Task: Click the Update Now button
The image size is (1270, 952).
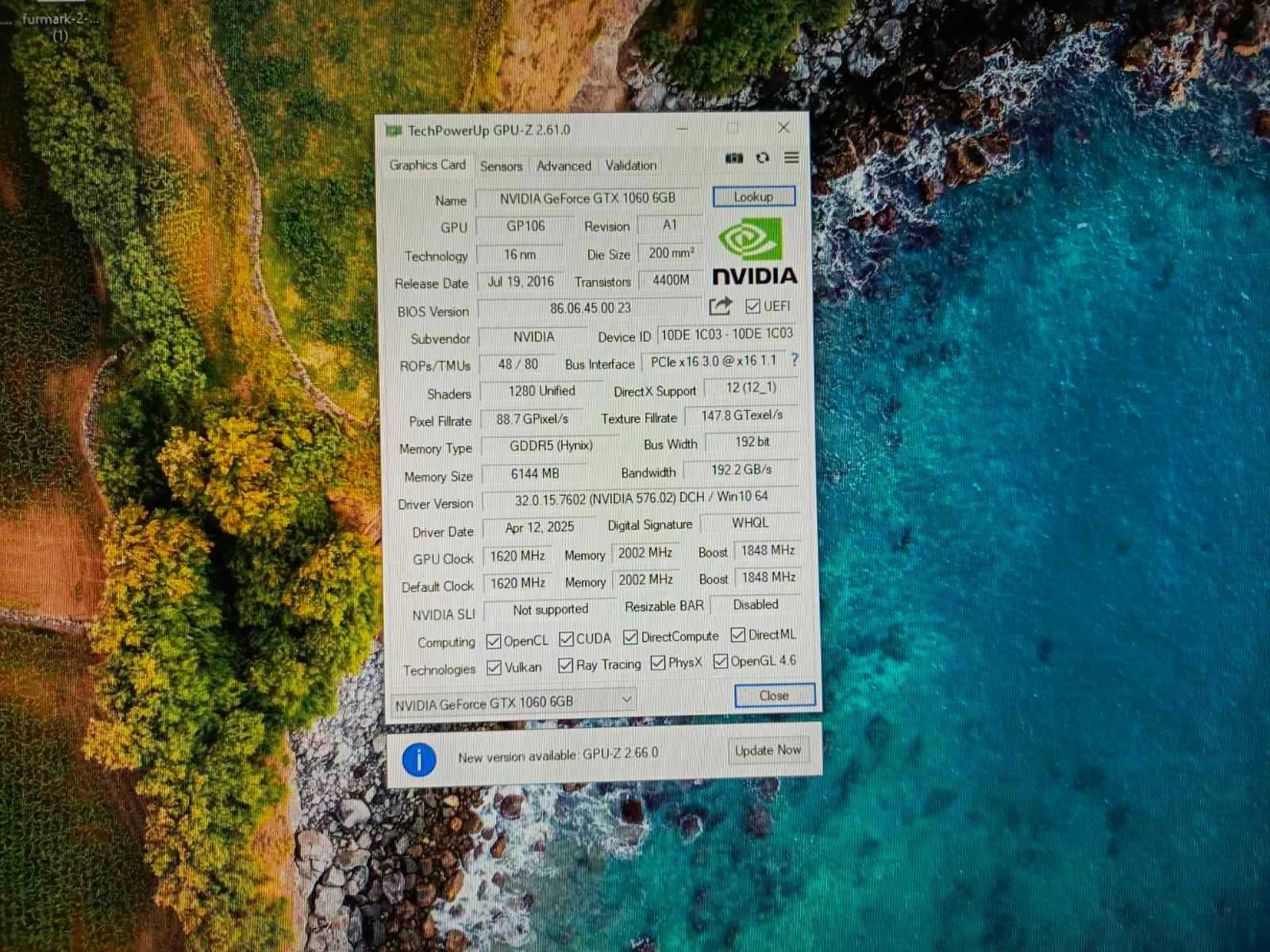Action: [768, 750]
